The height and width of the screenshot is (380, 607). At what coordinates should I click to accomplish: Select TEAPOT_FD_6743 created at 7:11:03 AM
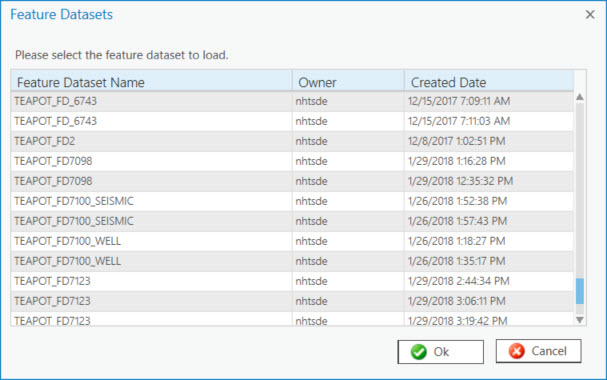292,122
